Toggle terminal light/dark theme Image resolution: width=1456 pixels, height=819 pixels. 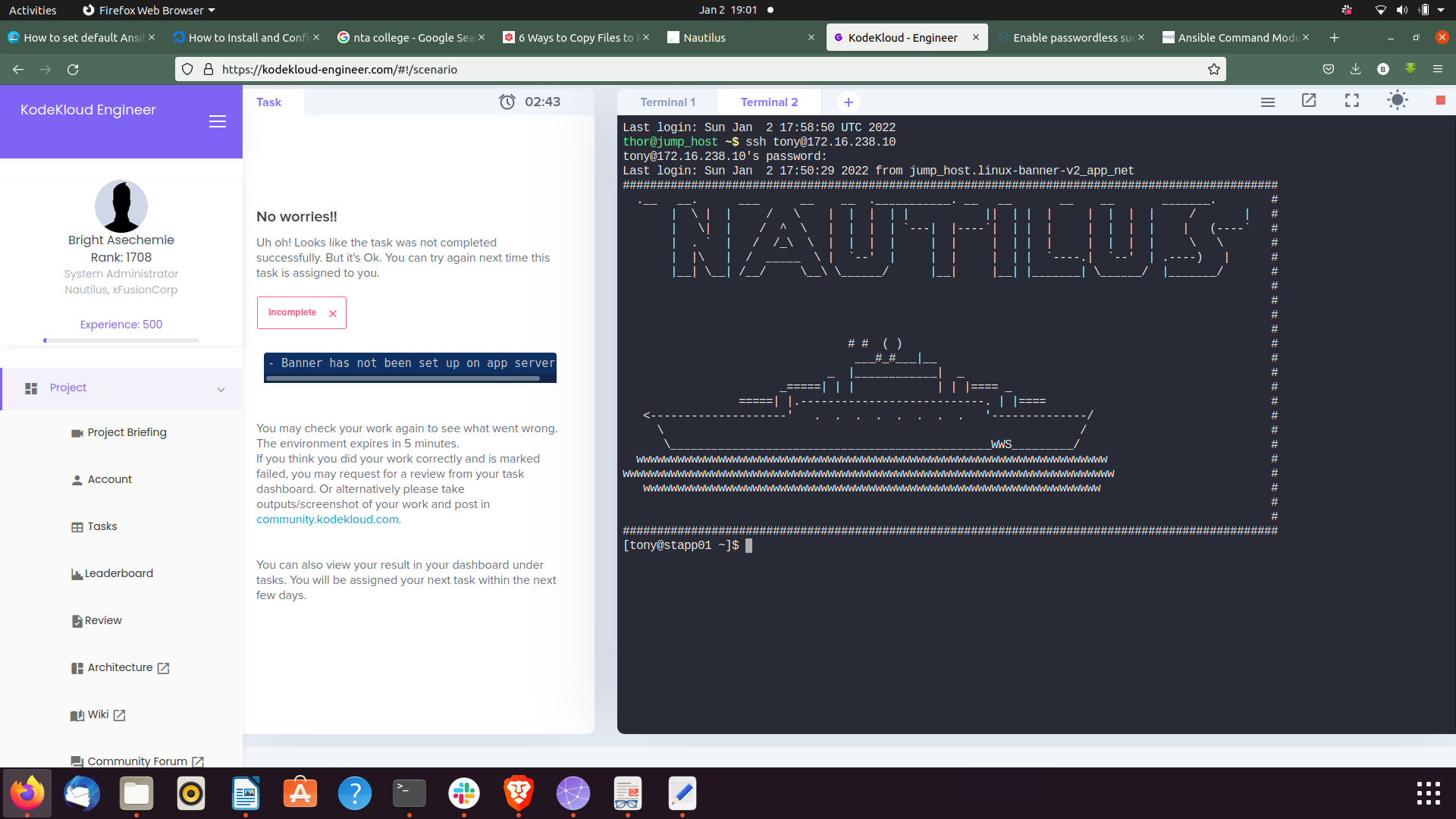pos(1397,101)
